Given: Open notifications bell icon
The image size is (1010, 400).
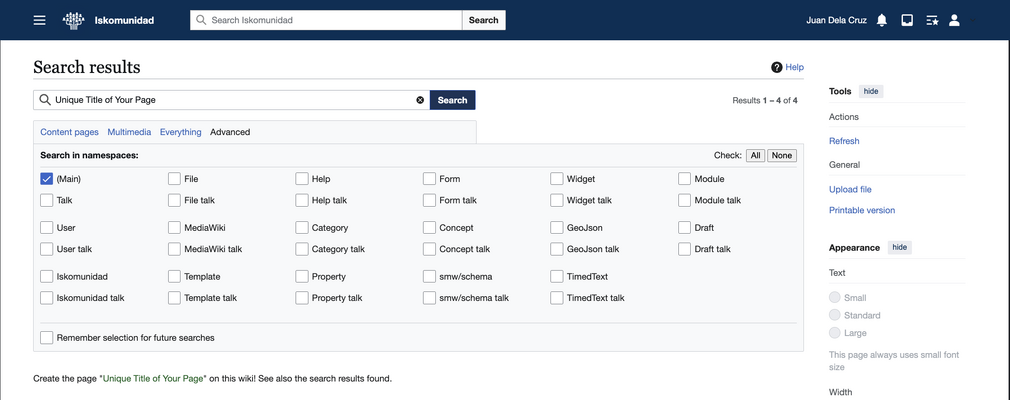Looking at the screenshot, I should pyautogui.click(x=882, y=20).
